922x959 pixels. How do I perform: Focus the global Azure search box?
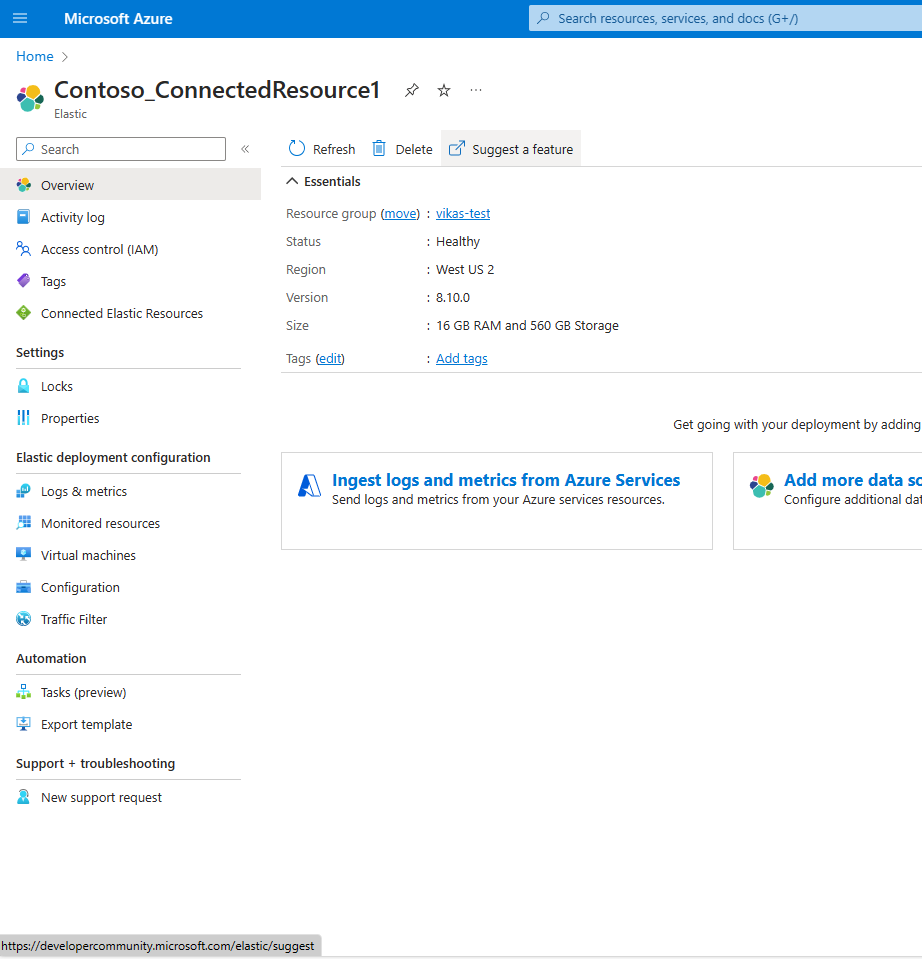(x=725, y=18)
